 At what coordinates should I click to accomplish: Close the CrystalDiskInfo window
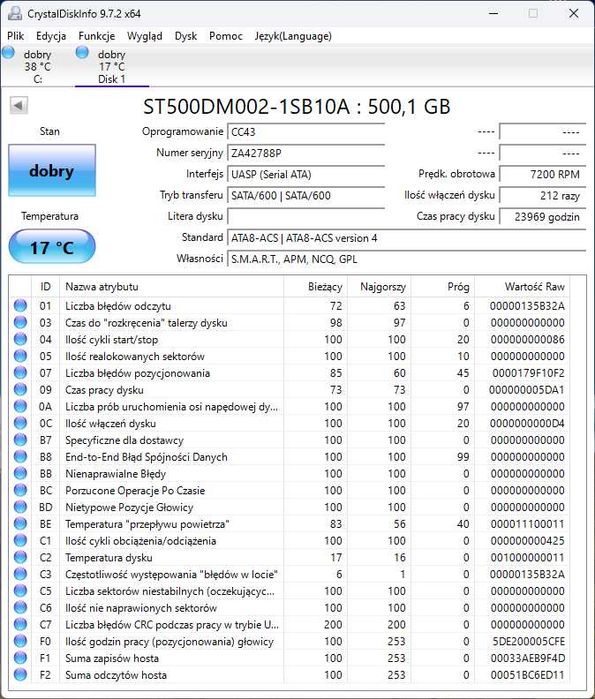coord(574,13)
